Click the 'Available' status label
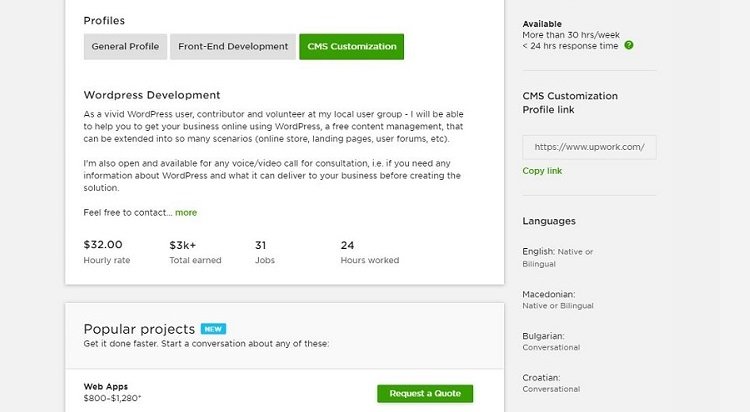 542,24
